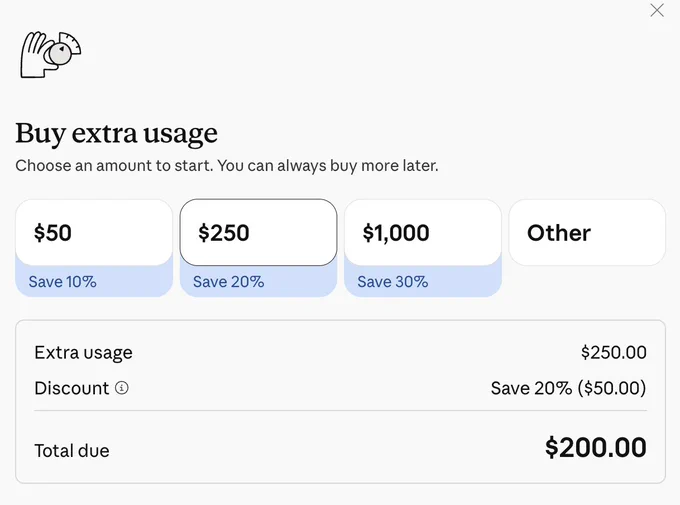Click the Total due label
The image size is (680, 505).
[x=72, y=451]
